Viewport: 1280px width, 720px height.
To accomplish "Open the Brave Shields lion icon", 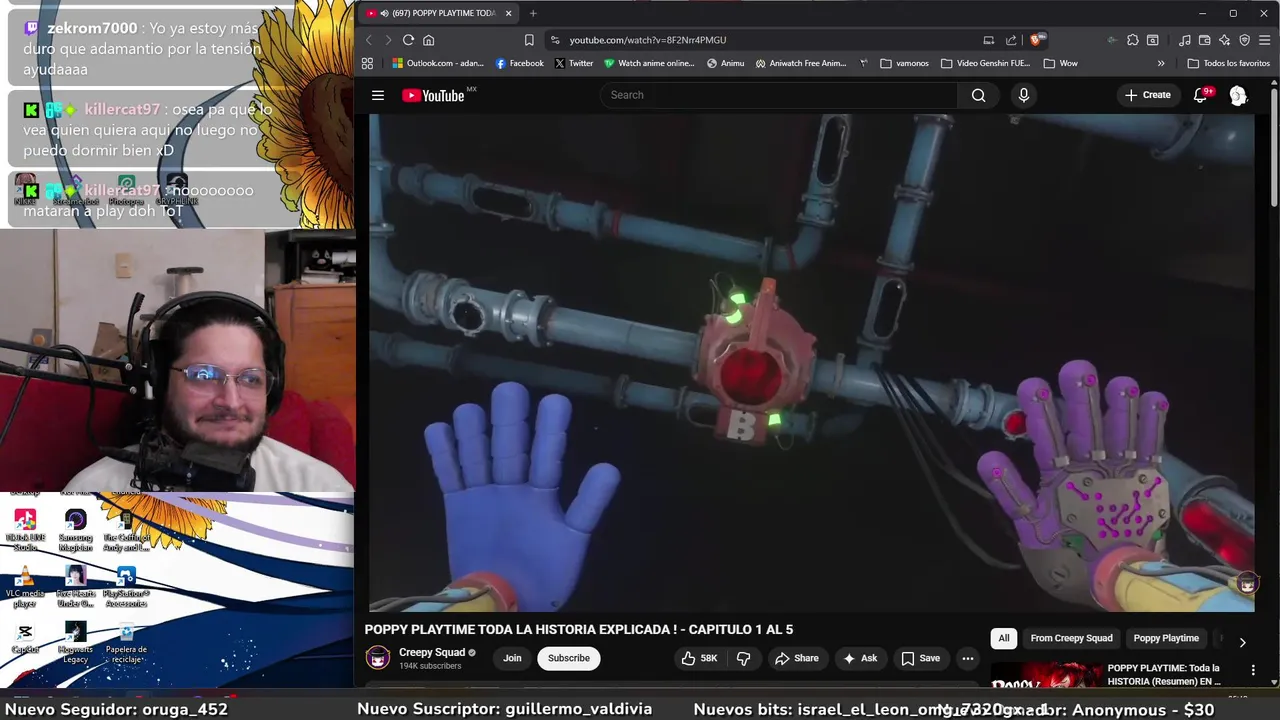I will pyautogui.click(x=1036, y=40).
